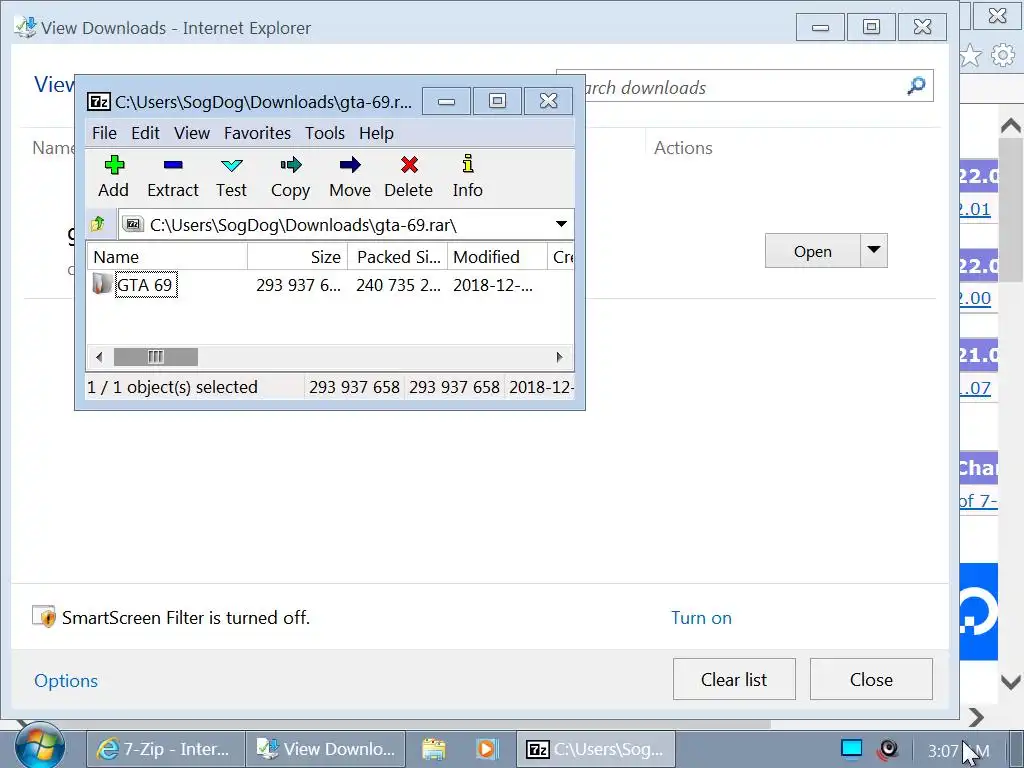Click the left scroll arrow in 7-Zip list
The width and height of the screenshot is (1024, 768).
point(99,357)
